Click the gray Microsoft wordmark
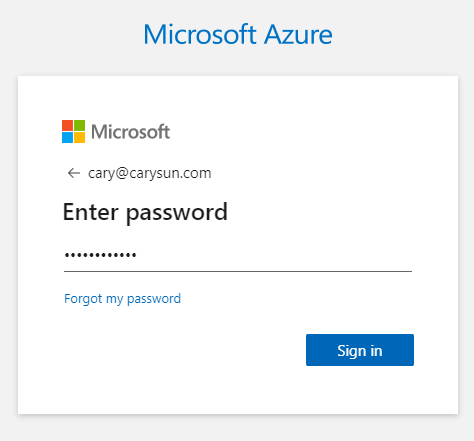This screenshot has height=441, width=474. click(x=131, y=132)
